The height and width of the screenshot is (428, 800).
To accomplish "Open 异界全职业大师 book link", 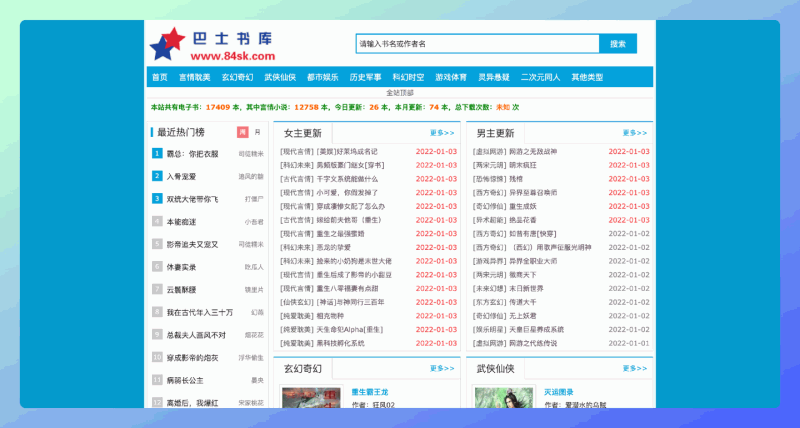I will [533, 261].
